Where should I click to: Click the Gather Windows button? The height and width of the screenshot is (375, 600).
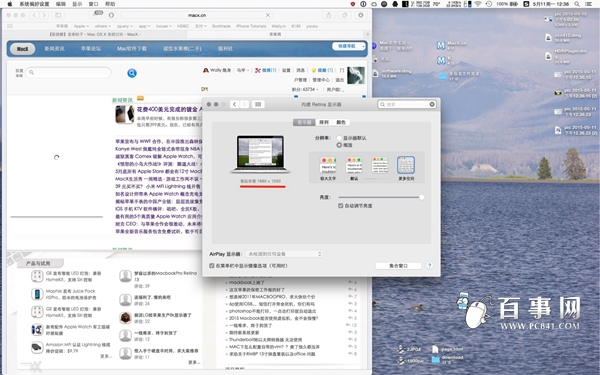[x=398, y=266]
